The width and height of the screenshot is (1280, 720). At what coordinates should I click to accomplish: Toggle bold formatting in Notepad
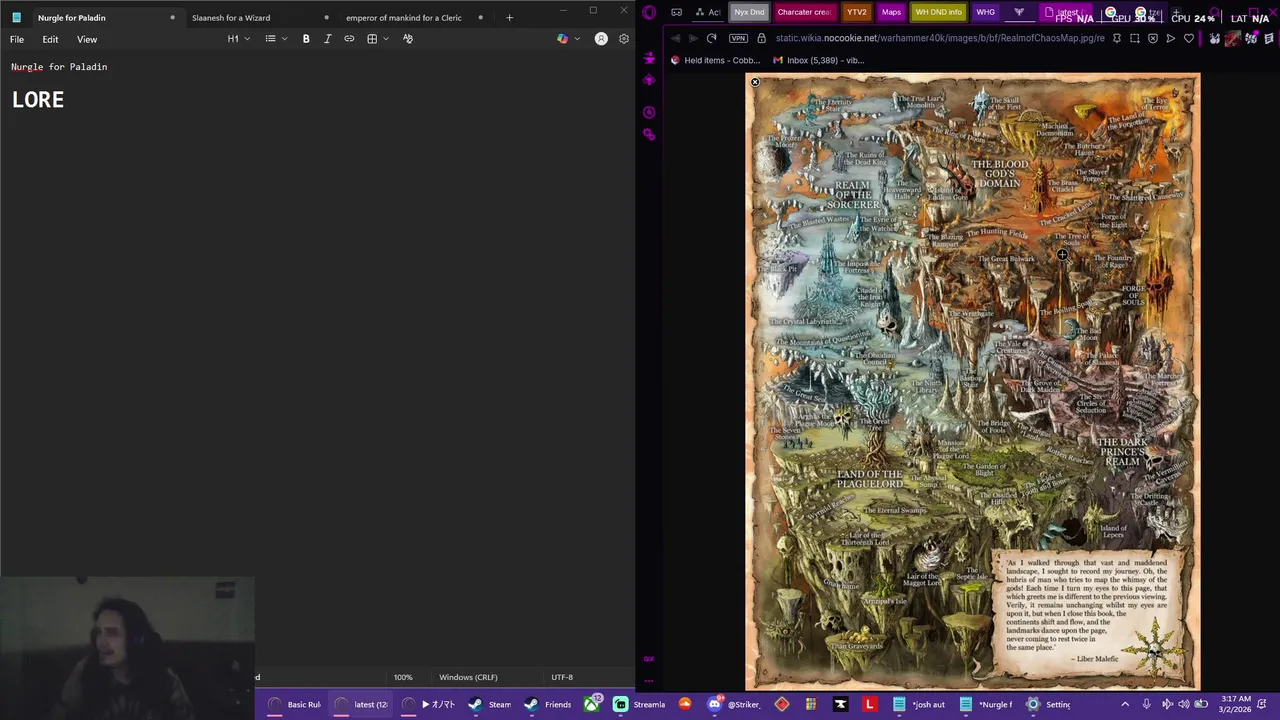click(x=306, y=39)
